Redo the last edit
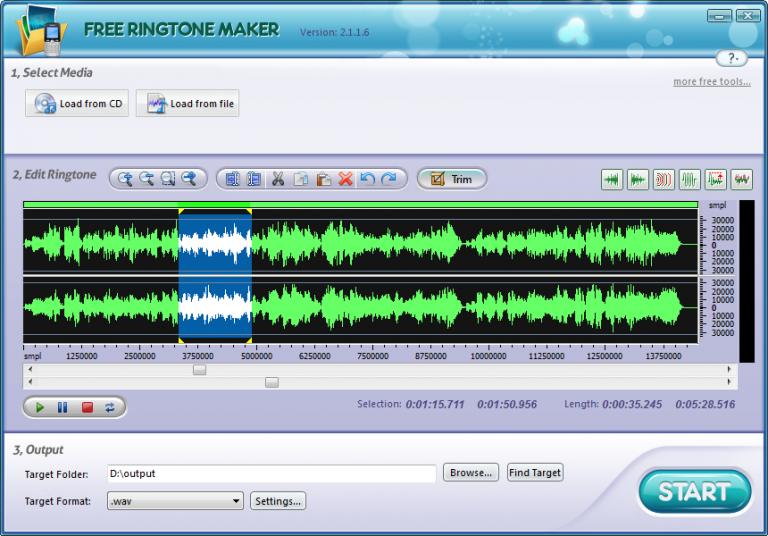 (389, 179)
